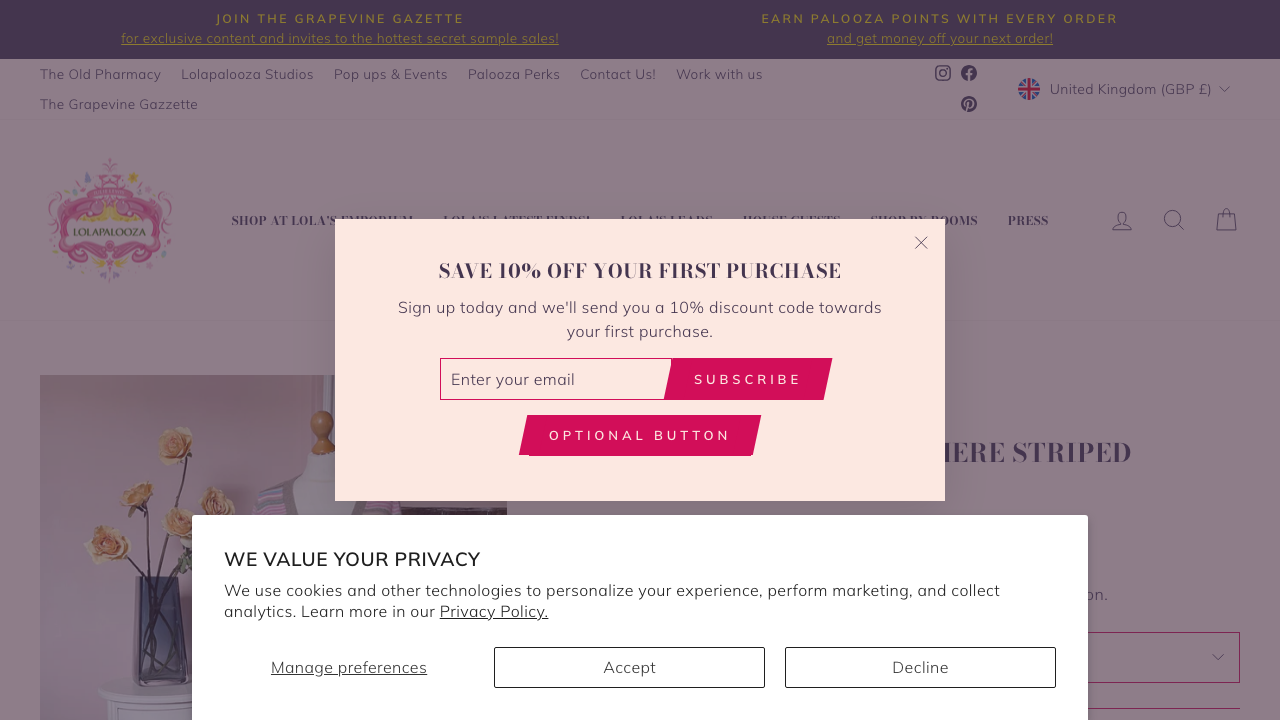Image resolution: width=1280 pixels, height=720 pixels.
Task: Open the Cart bag icon
Action: coord(1224,219)
